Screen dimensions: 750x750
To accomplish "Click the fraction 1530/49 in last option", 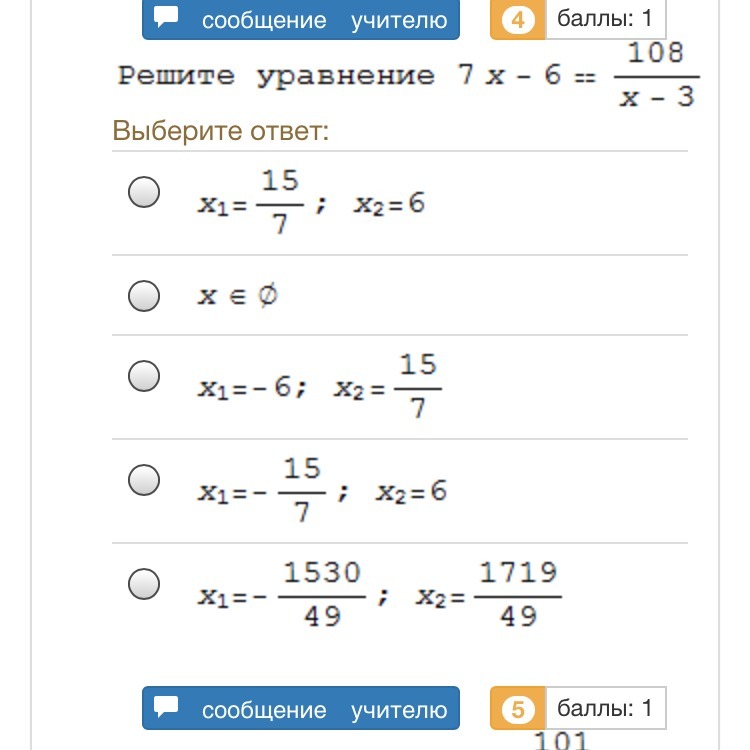I will (x=322, y=594).
